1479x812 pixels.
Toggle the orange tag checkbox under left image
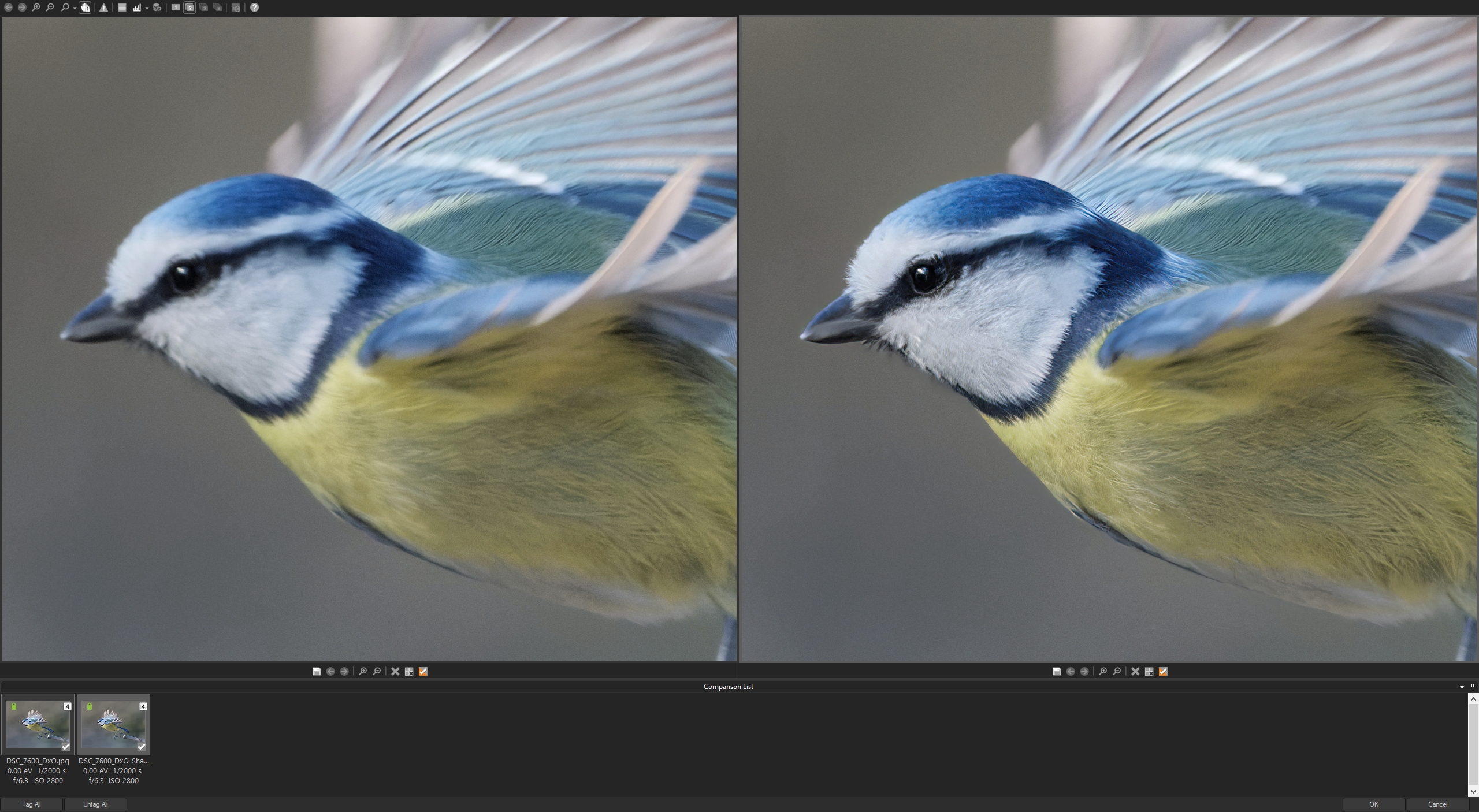[x=423, y=671]
